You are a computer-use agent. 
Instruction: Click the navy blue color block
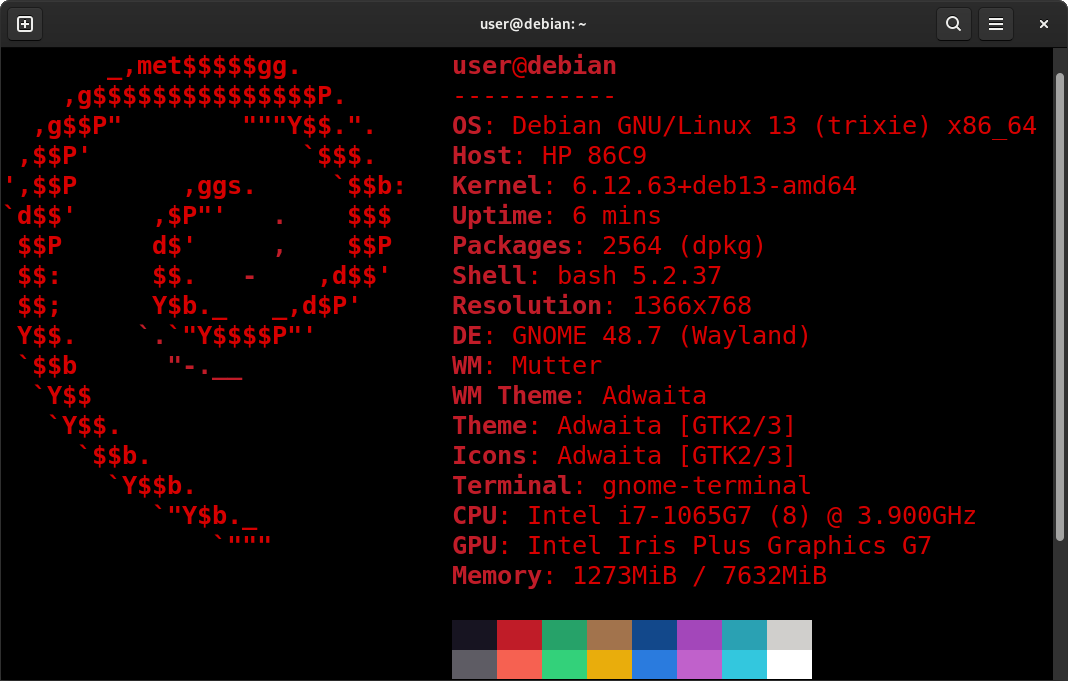654,635
